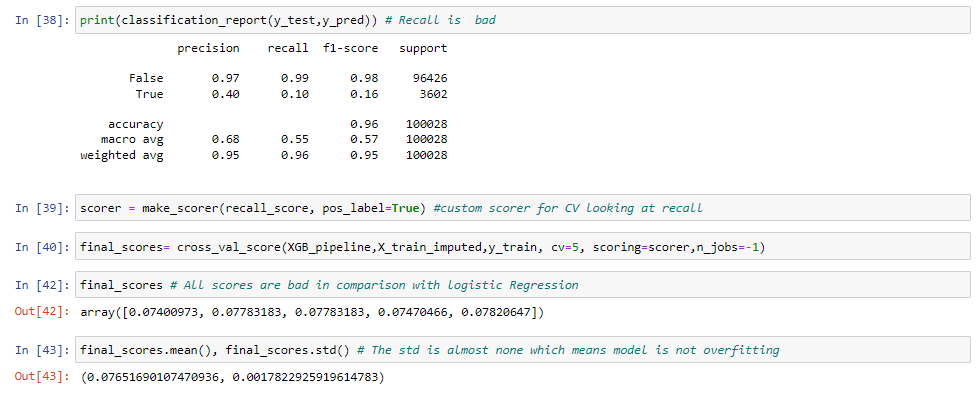Click the macro avg precision 0.68
This screenshot has width=979, height=401.
pos(225,140)
